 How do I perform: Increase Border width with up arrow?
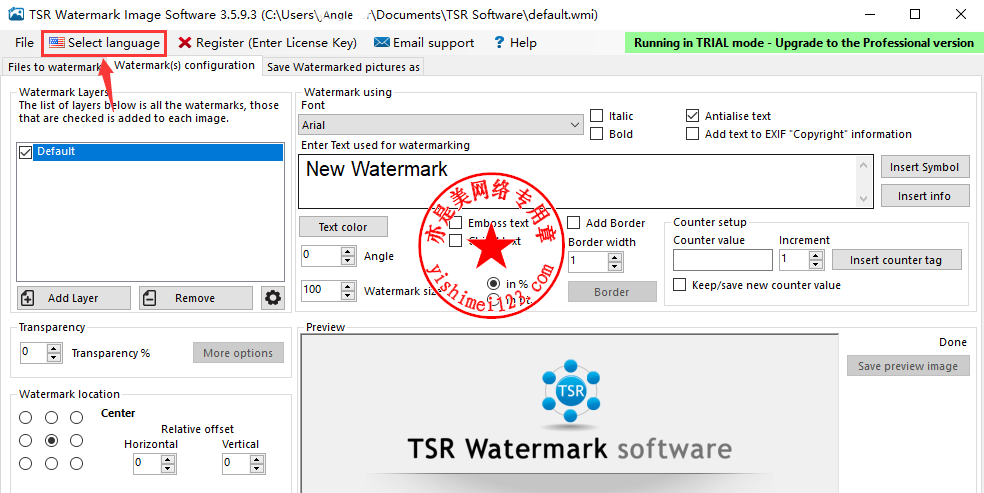pyautogui.click(x=616, y=257)
